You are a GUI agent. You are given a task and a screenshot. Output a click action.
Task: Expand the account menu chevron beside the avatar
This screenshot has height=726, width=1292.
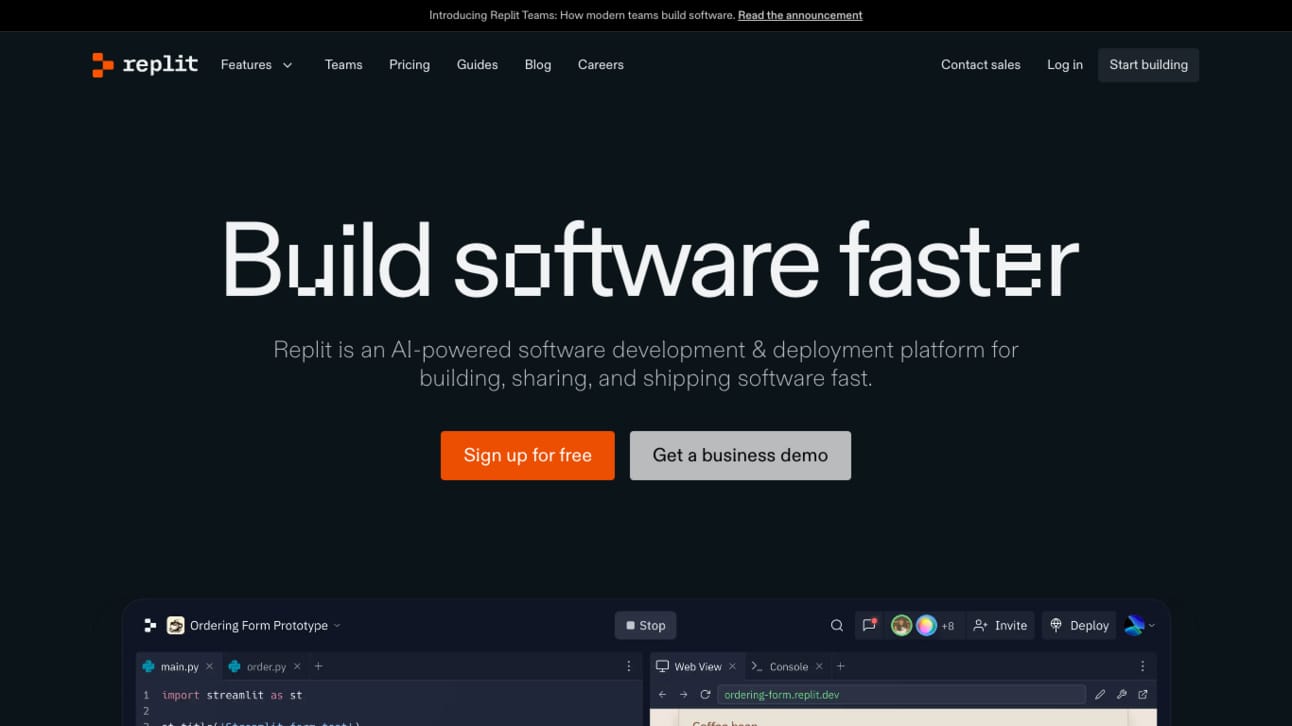1152,626
